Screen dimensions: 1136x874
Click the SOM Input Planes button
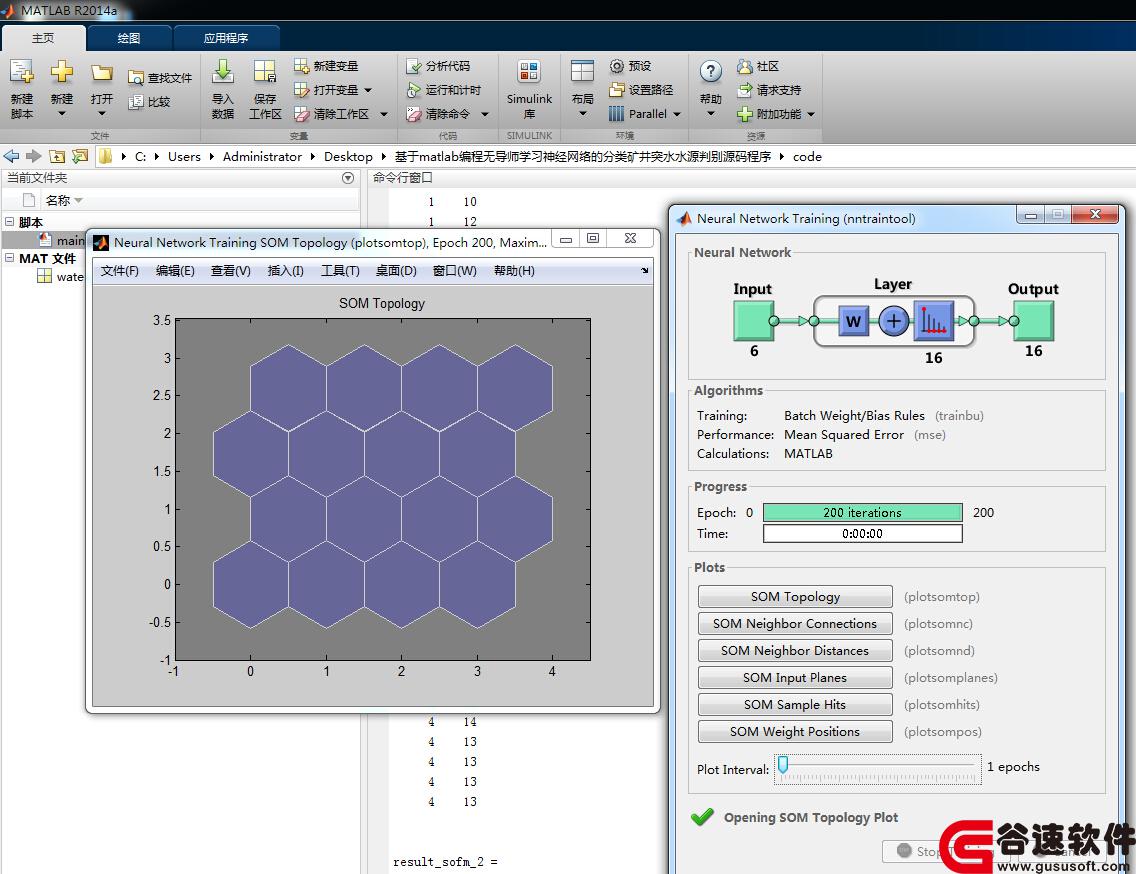point(795,678)
